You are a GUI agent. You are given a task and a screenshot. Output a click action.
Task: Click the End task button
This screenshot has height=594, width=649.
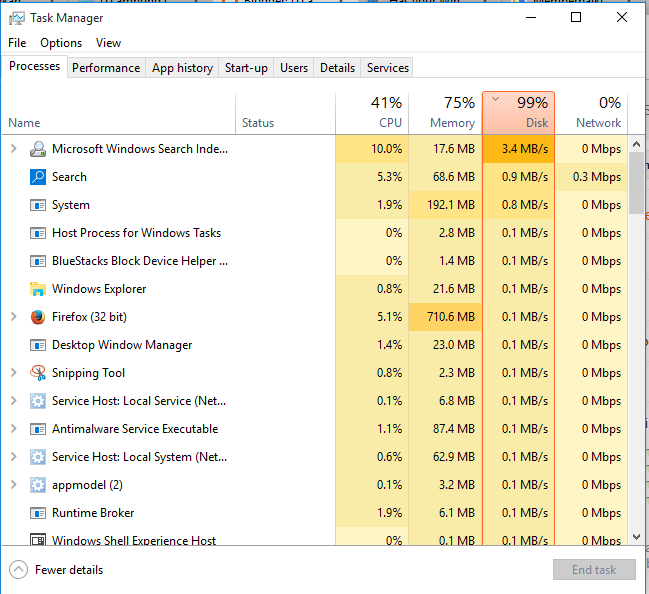click(594, 570)
